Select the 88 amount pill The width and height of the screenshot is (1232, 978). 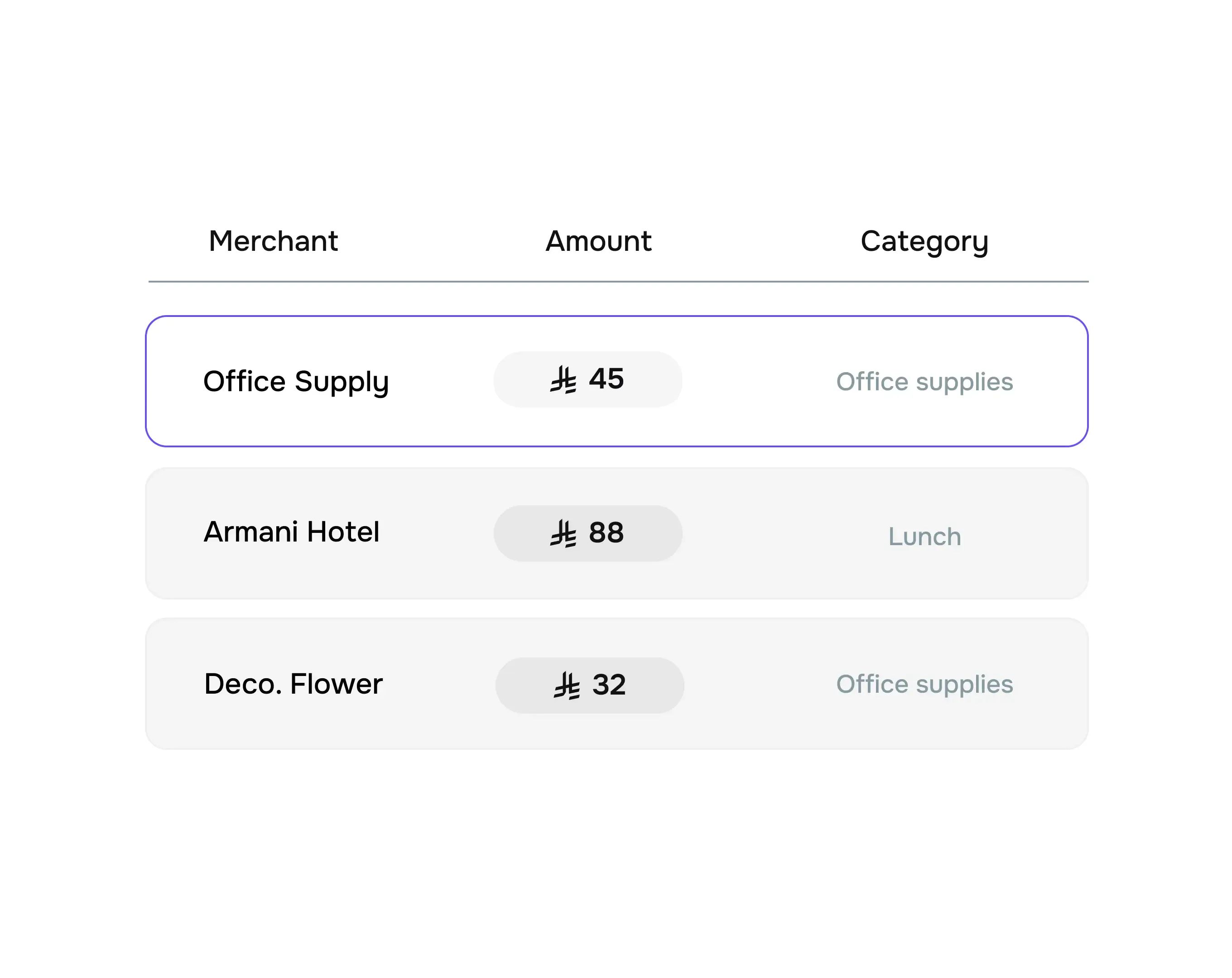coord(588,532)
